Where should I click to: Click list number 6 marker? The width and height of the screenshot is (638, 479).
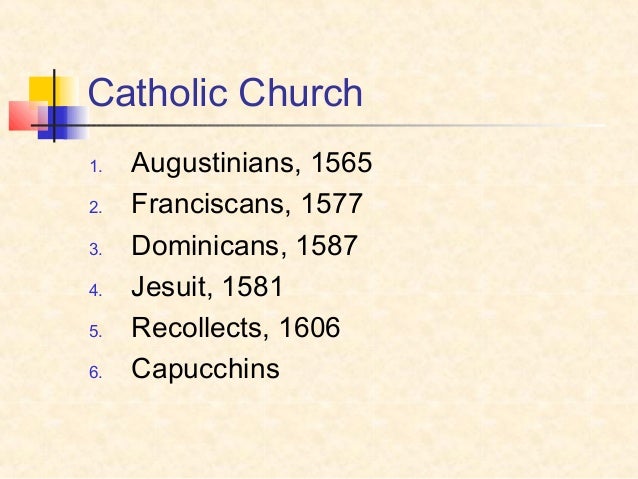coord(96,372)
